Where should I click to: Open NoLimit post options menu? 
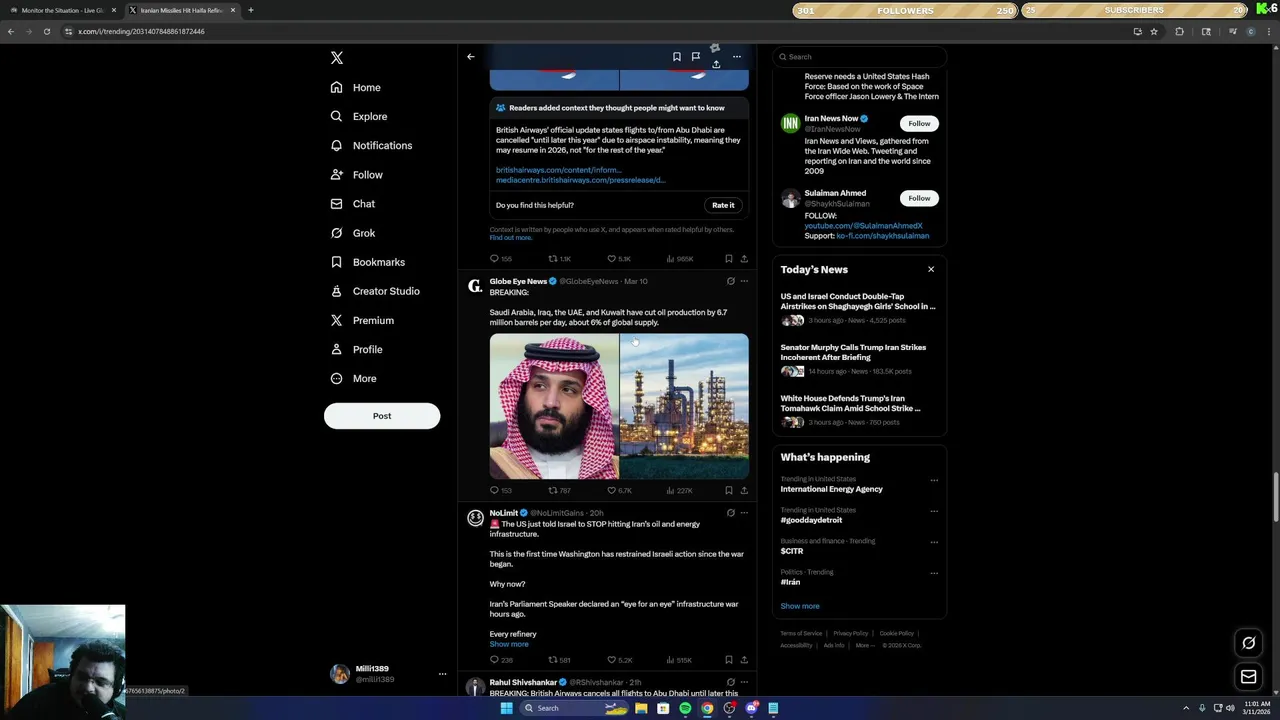744,513
